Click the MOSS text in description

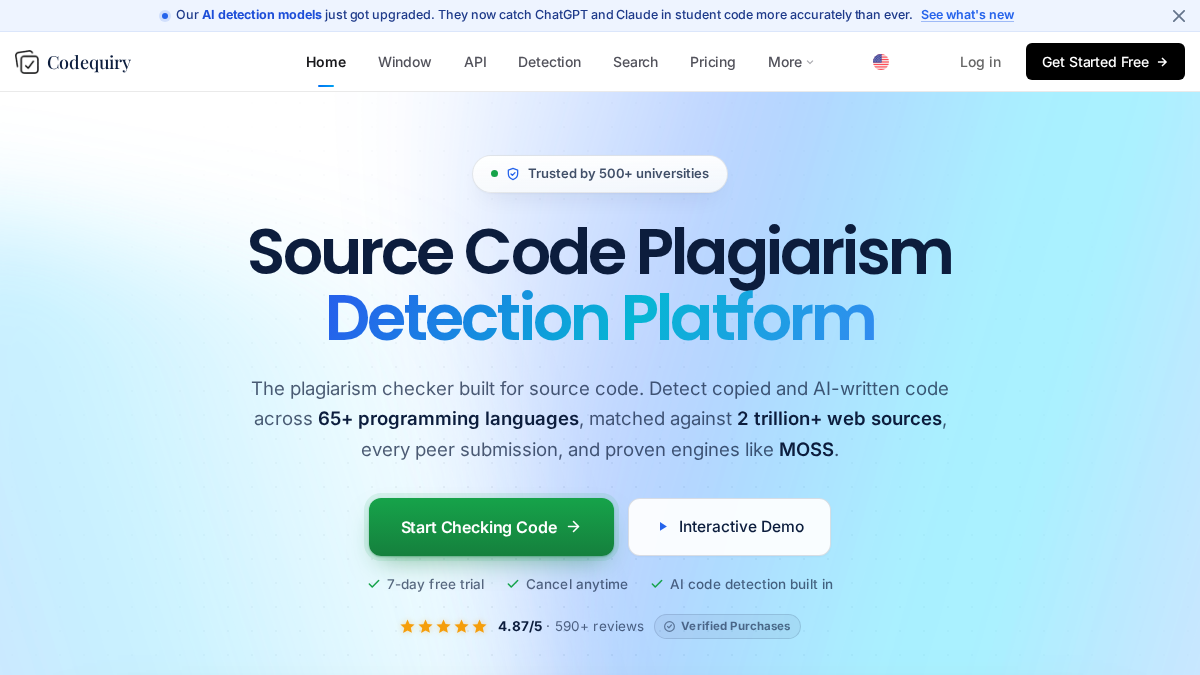pos(806,450)
